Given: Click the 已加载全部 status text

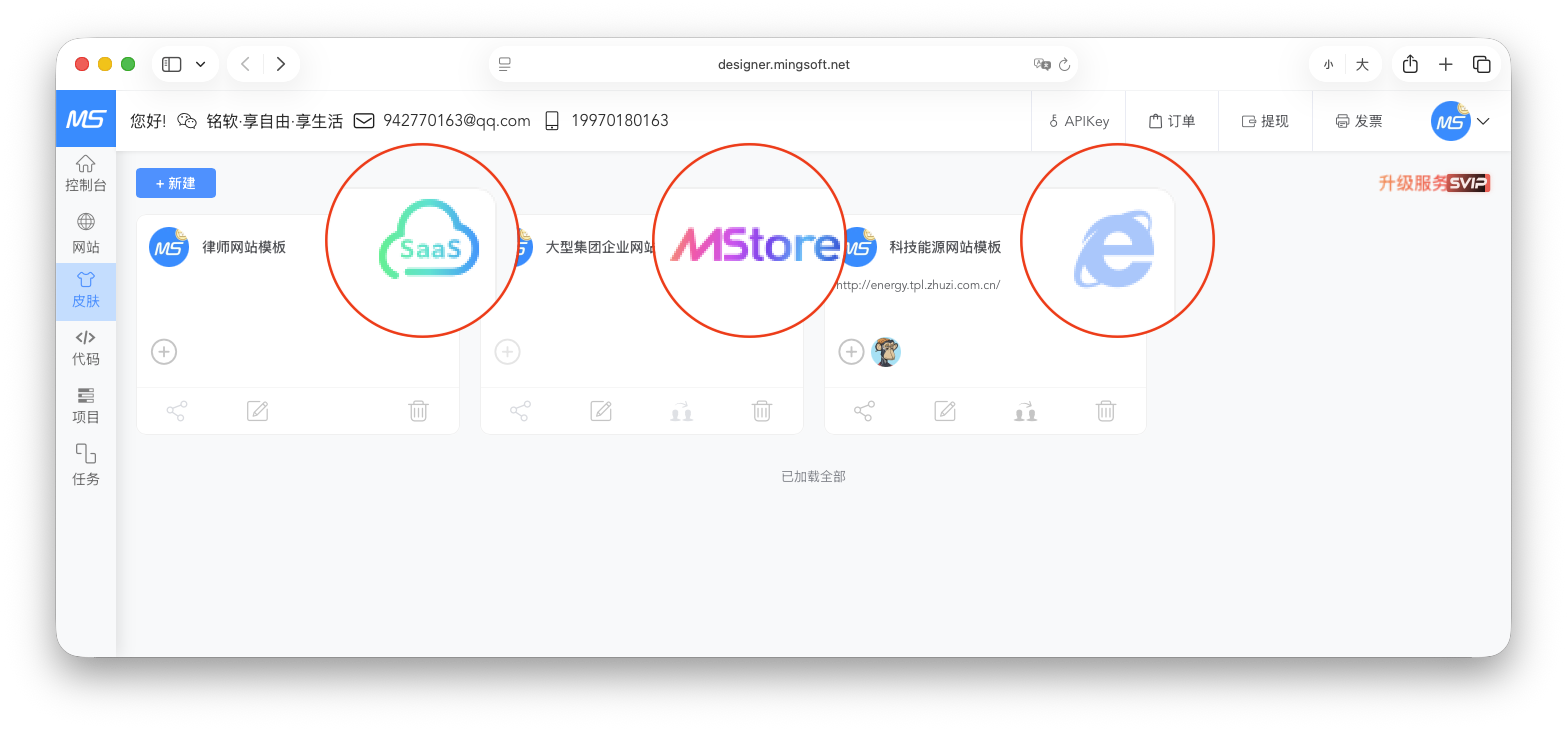Looking at the screenshot, I should point(813,477).
